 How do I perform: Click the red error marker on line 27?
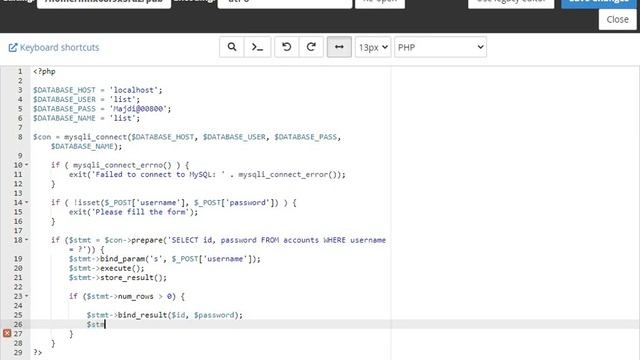coord(7,333)
